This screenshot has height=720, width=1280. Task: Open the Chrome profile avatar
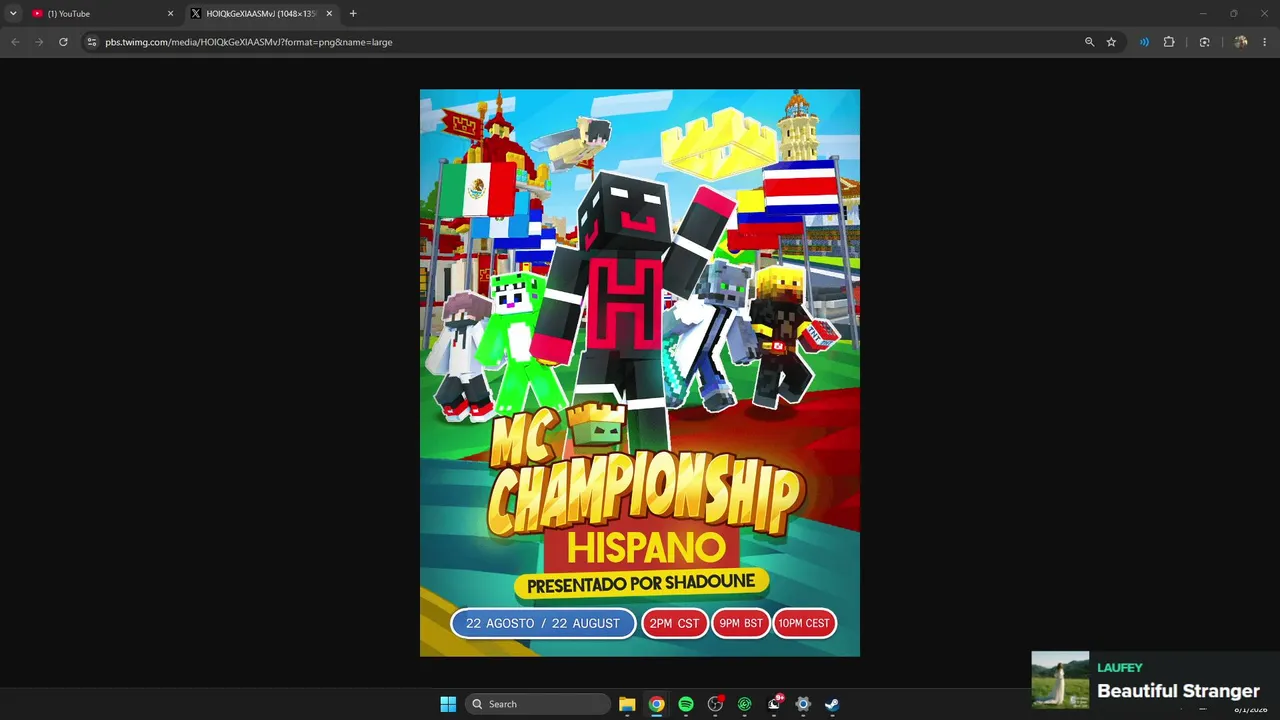(1241, 42)
